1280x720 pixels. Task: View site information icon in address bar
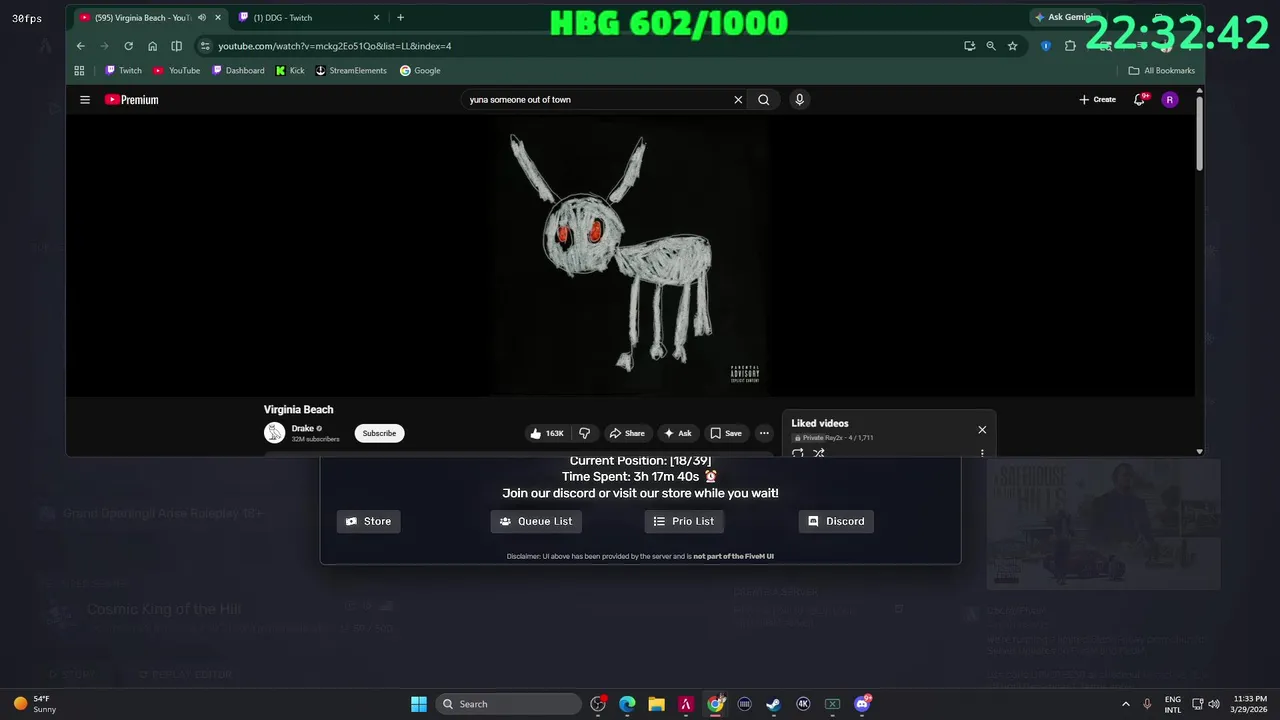coord(205,46)
